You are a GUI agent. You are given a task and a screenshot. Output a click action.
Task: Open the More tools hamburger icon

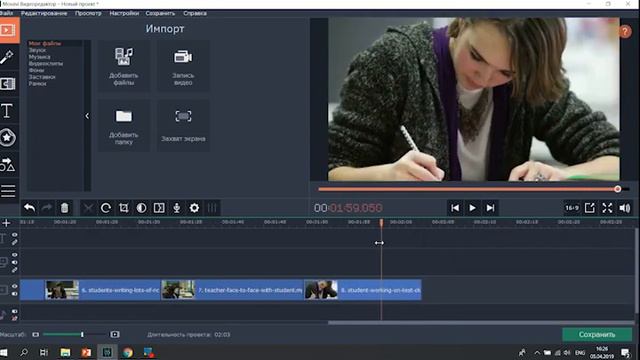pos(7,191)
